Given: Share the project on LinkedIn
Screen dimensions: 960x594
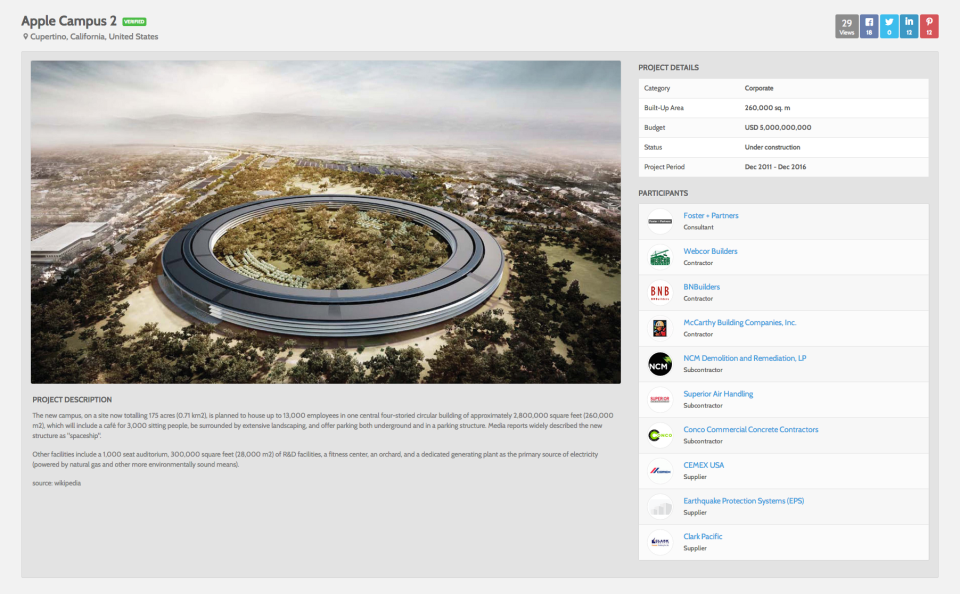Looking at the screenshot, I should point(909,26).
